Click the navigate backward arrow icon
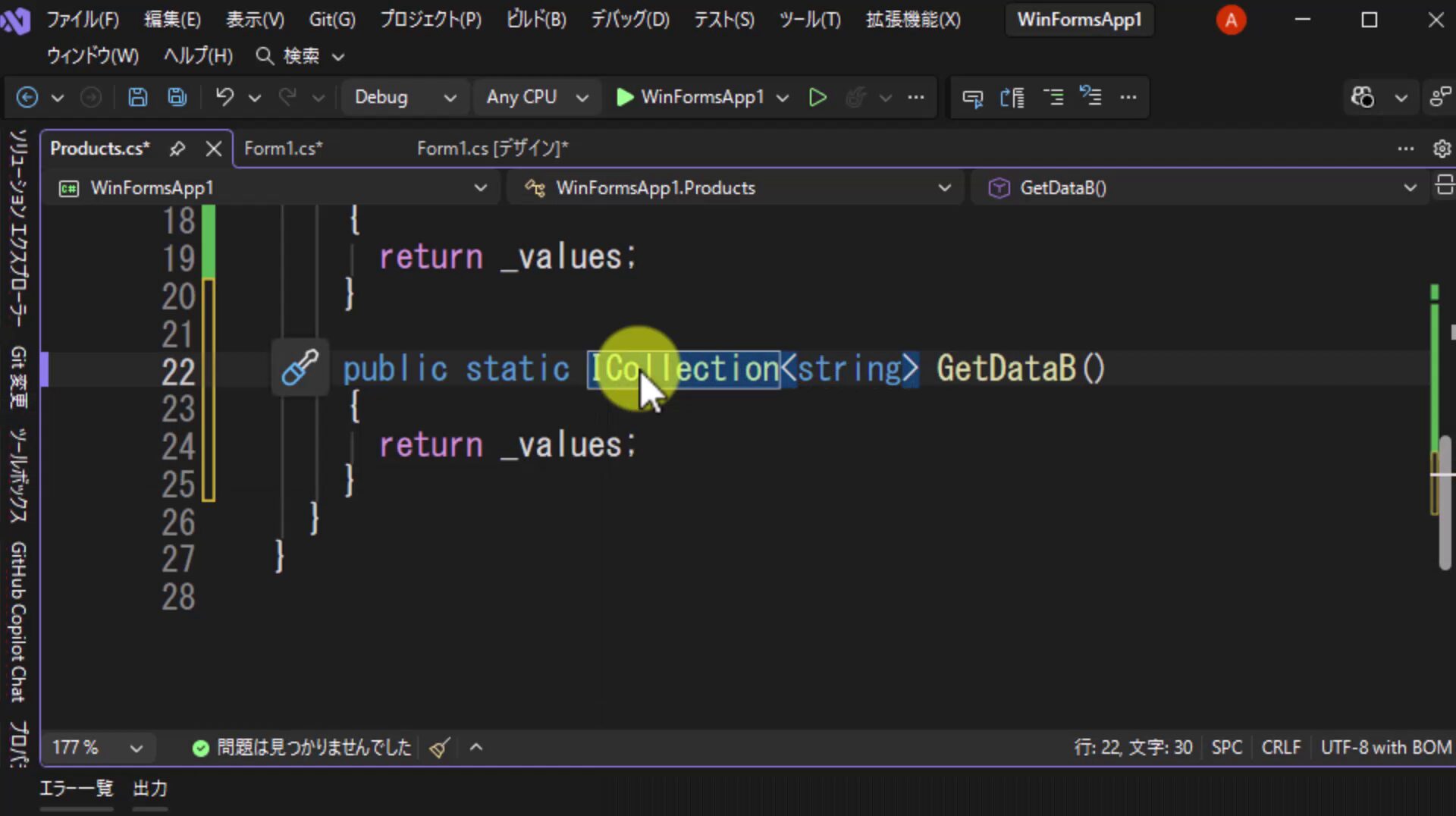Screen dimensions: 1456x816 pos(27,97)
